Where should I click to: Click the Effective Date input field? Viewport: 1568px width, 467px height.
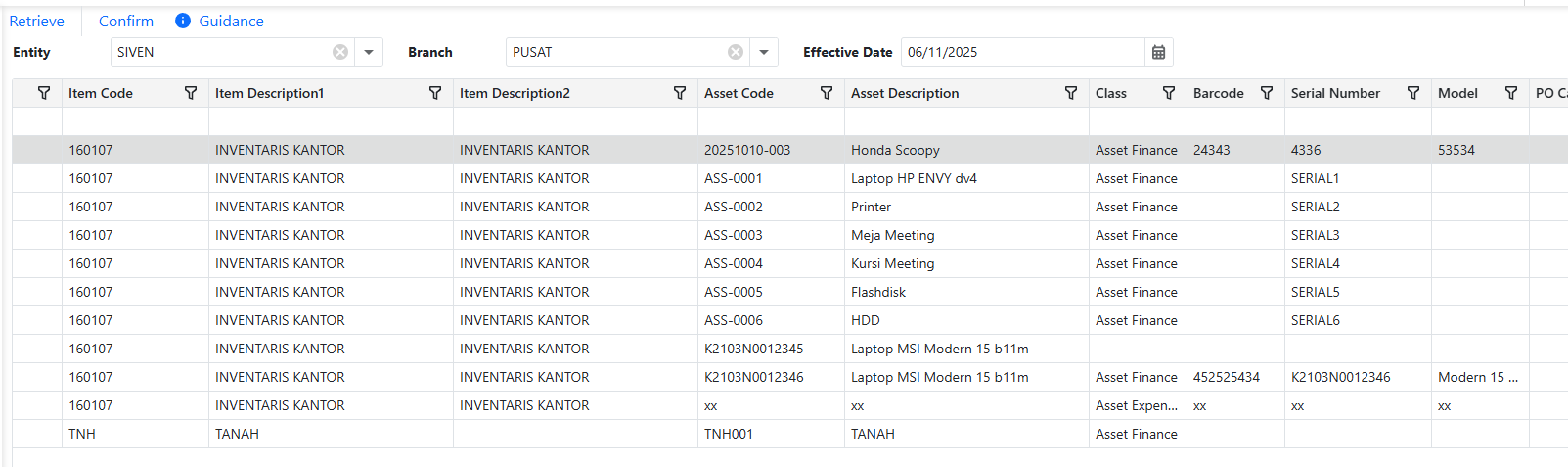point(1022,52)
